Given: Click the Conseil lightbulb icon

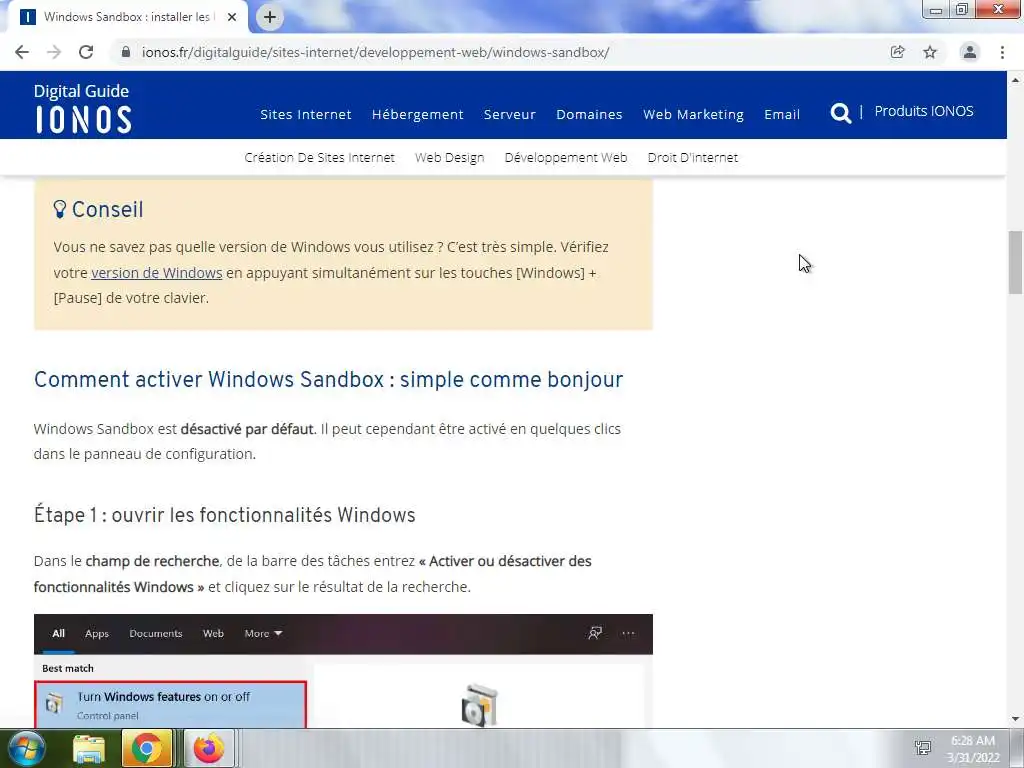Looking at the screenshot, I should point(59,209).
